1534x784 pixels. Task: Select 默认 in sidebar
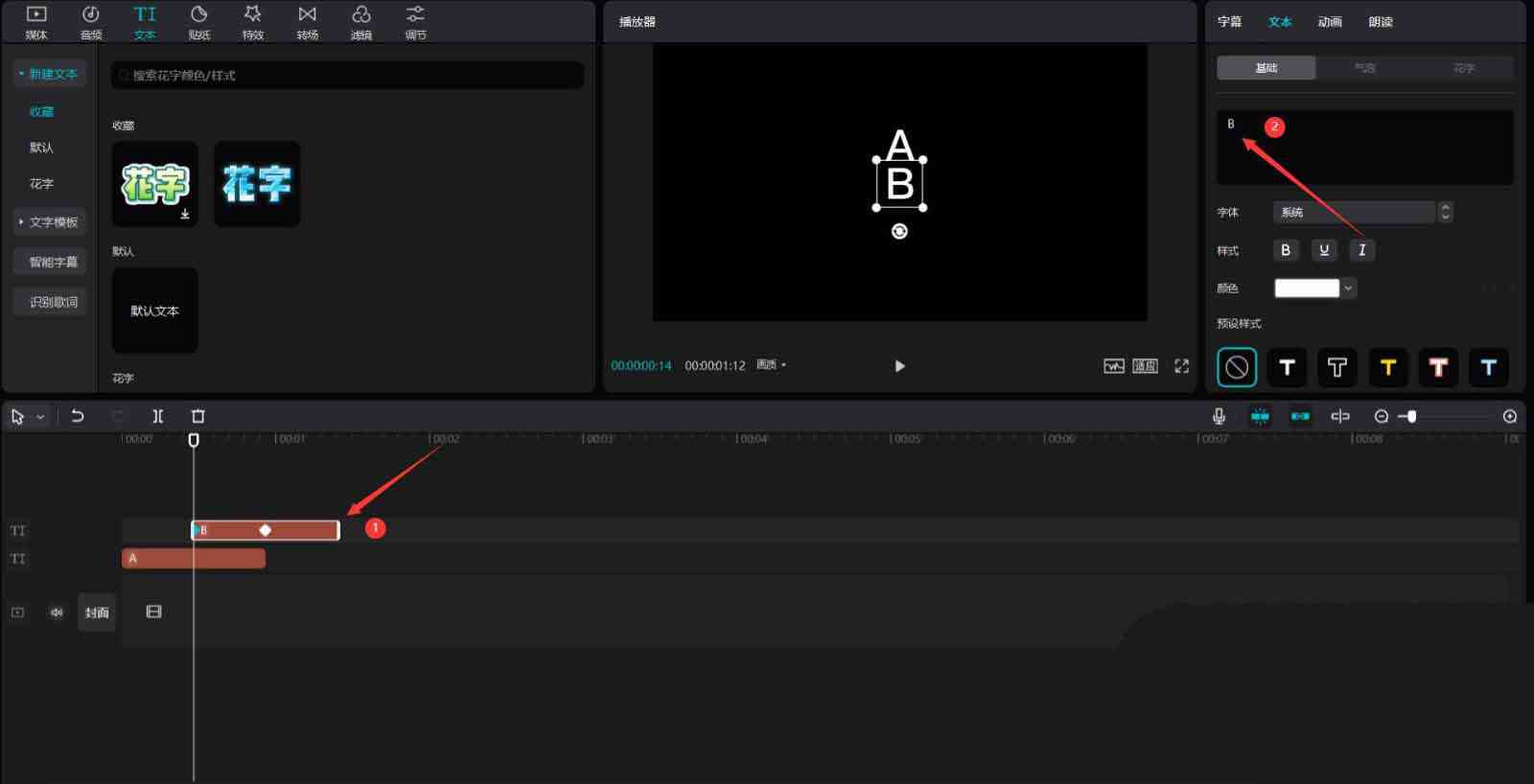[41, 148]
